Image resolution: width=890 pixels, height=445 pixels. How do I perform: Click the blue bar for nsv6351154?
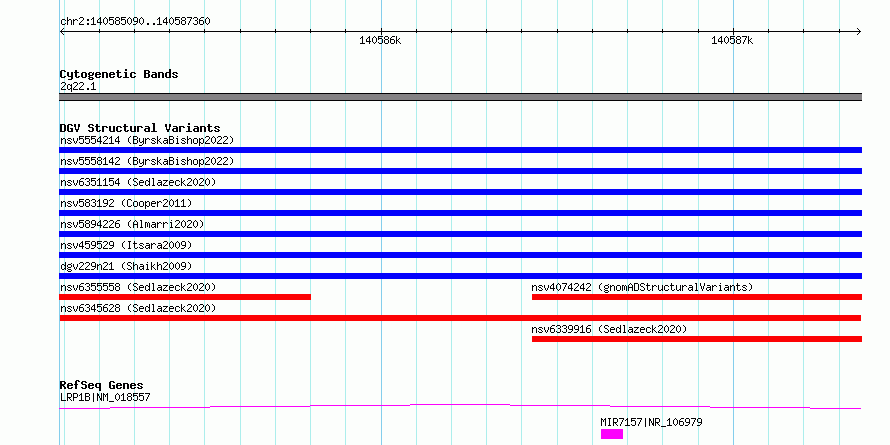point(460,192)
